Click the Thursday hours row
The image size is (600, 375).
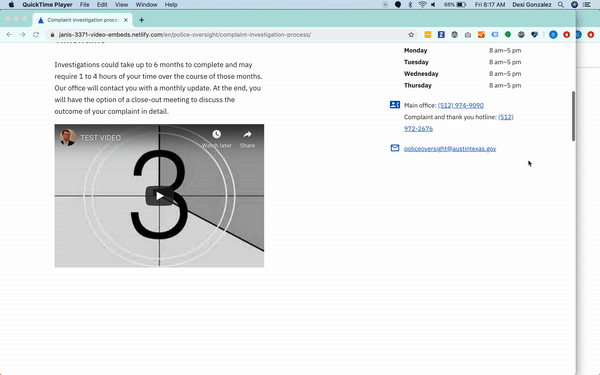point(462,85)
